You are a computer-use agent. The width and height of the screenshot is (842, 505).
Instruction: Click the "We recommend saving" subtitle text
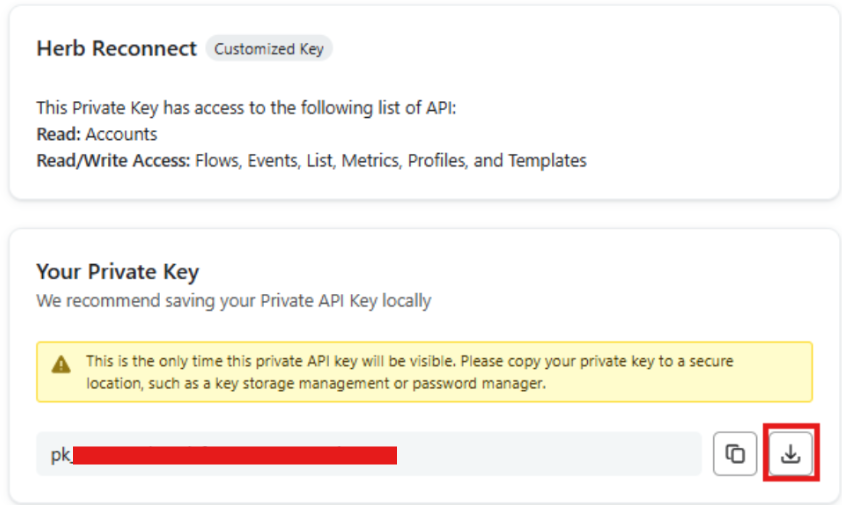pos(233,300)
